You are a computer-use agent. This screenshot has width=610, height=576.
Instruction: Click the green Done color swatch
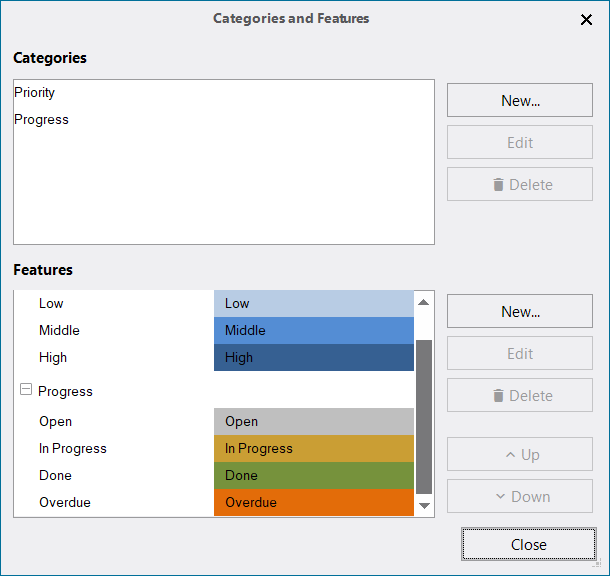pyautogui.click(x=313, y=476)
